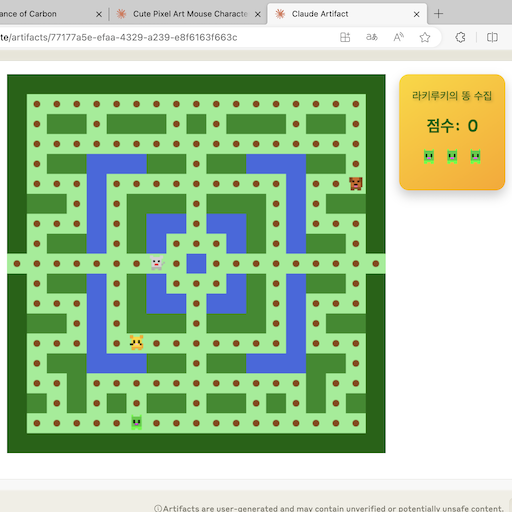The height and width of the screenshot is (512, 512).
Task: Click the score display 점수: 0
Action: pyautogui.click(x=452, y=126)
